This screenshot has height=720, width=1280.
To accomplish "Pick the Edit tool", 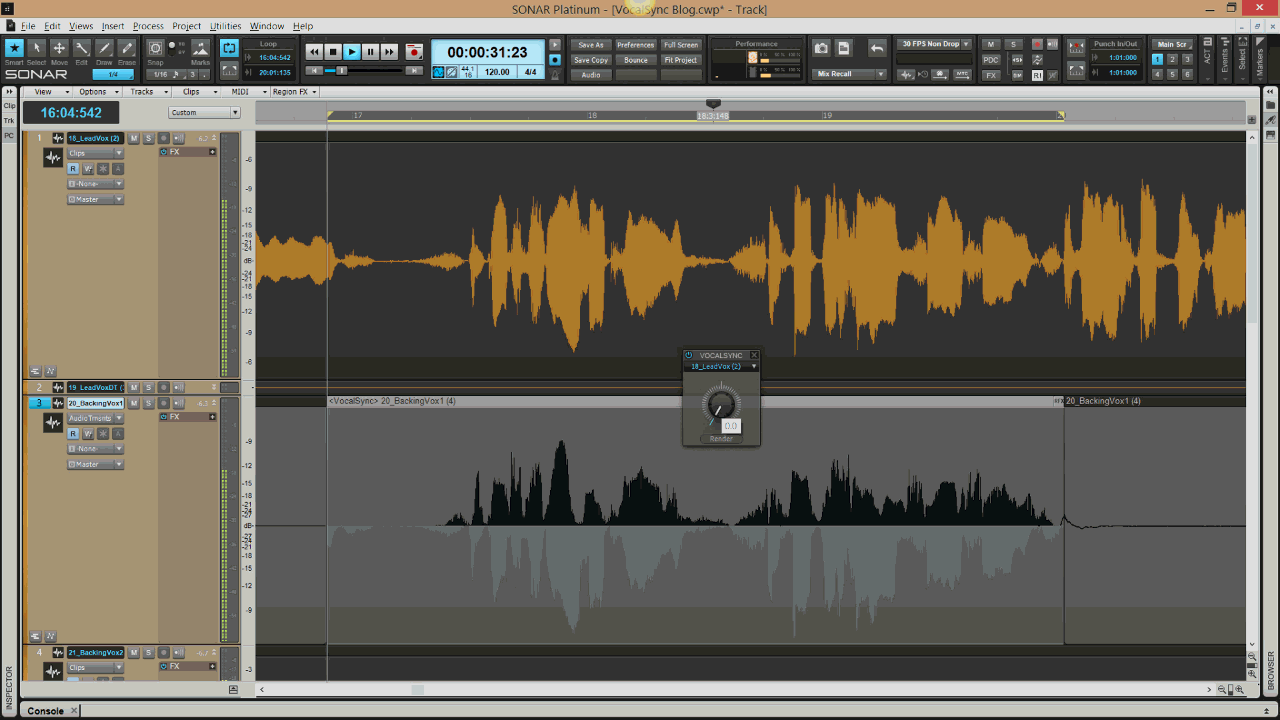I will coord(82,49).
